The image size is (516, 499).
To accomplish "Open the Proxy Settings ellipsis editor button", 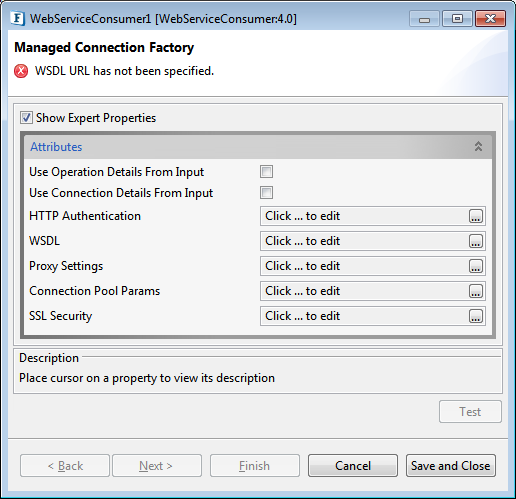I will pyautogui.click(x=476, y=266).
